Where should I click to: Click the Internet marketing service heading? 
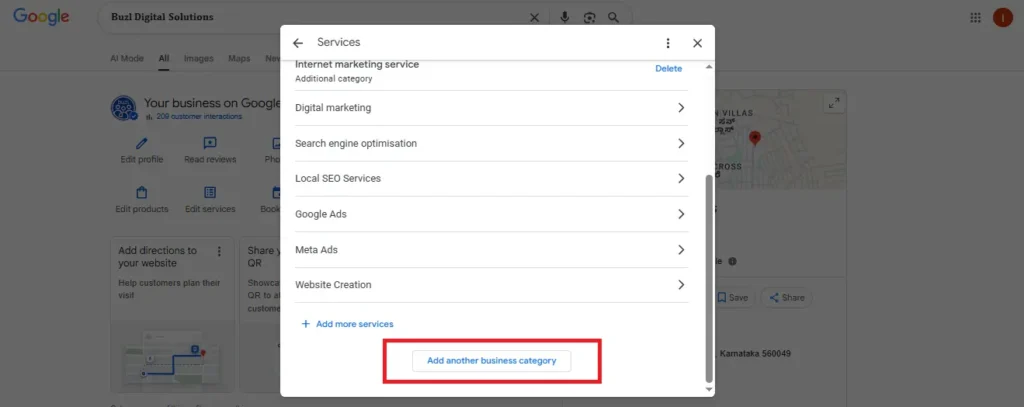[357, 64]
